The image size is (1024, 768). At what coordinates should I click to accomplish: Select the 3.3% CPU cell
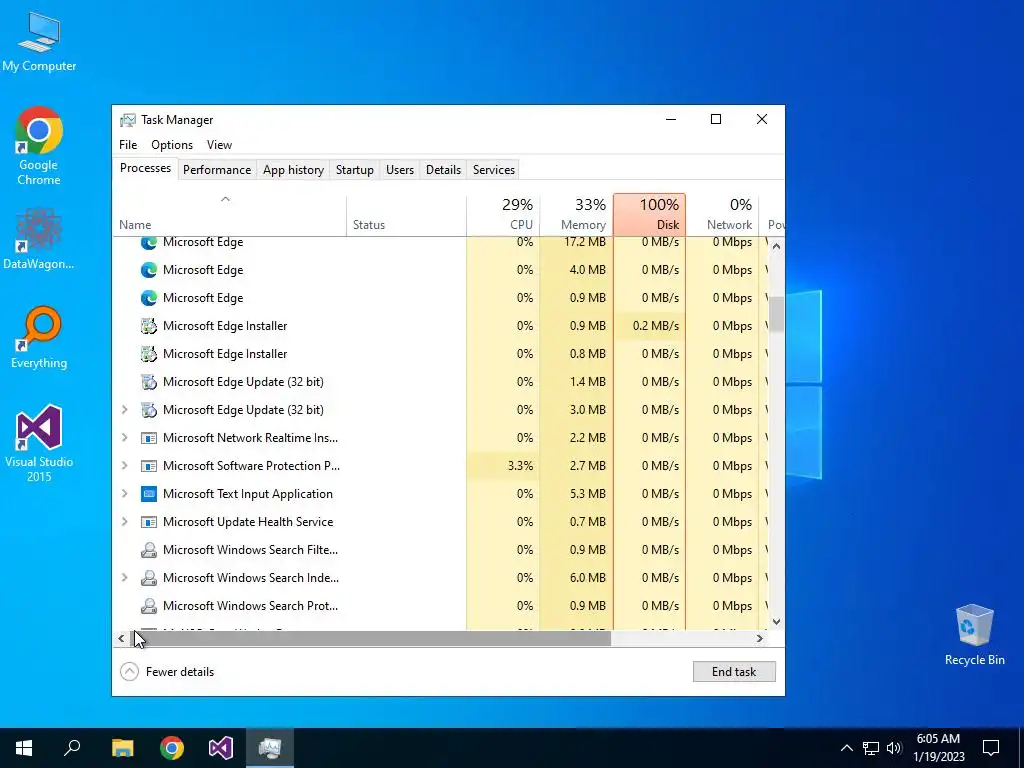[x=503, y=466]
